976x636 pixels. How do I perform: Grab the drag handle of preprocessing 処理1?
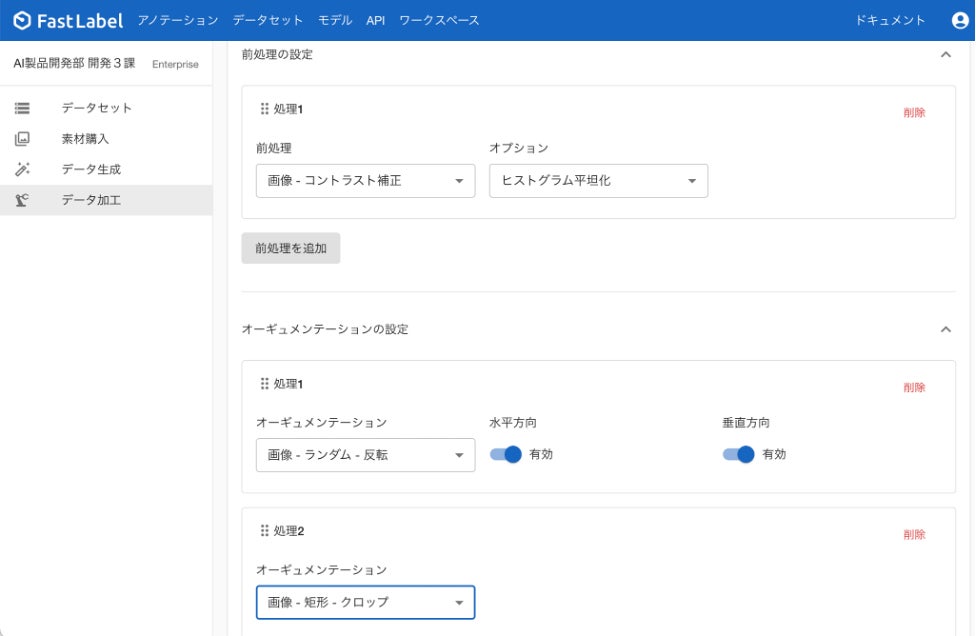(x=265, y=109)
